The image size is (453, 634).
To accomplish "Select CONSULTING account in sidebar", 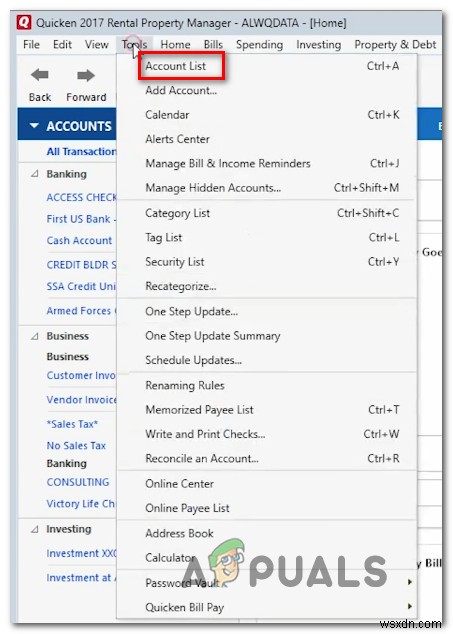I will pos(78,482).
